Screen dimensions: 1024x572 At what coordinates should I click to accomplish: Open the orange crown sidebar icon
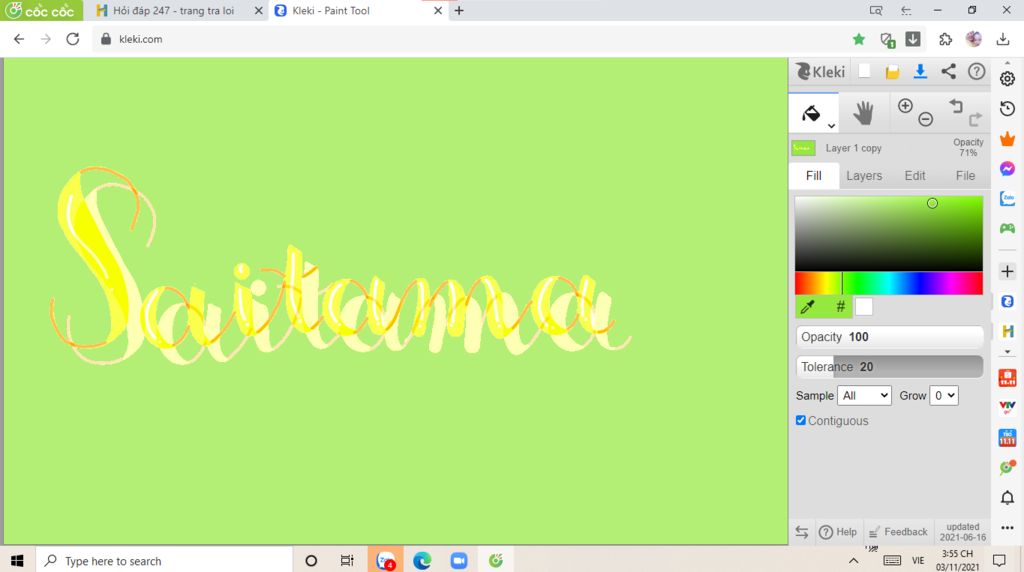(1008, 139)
